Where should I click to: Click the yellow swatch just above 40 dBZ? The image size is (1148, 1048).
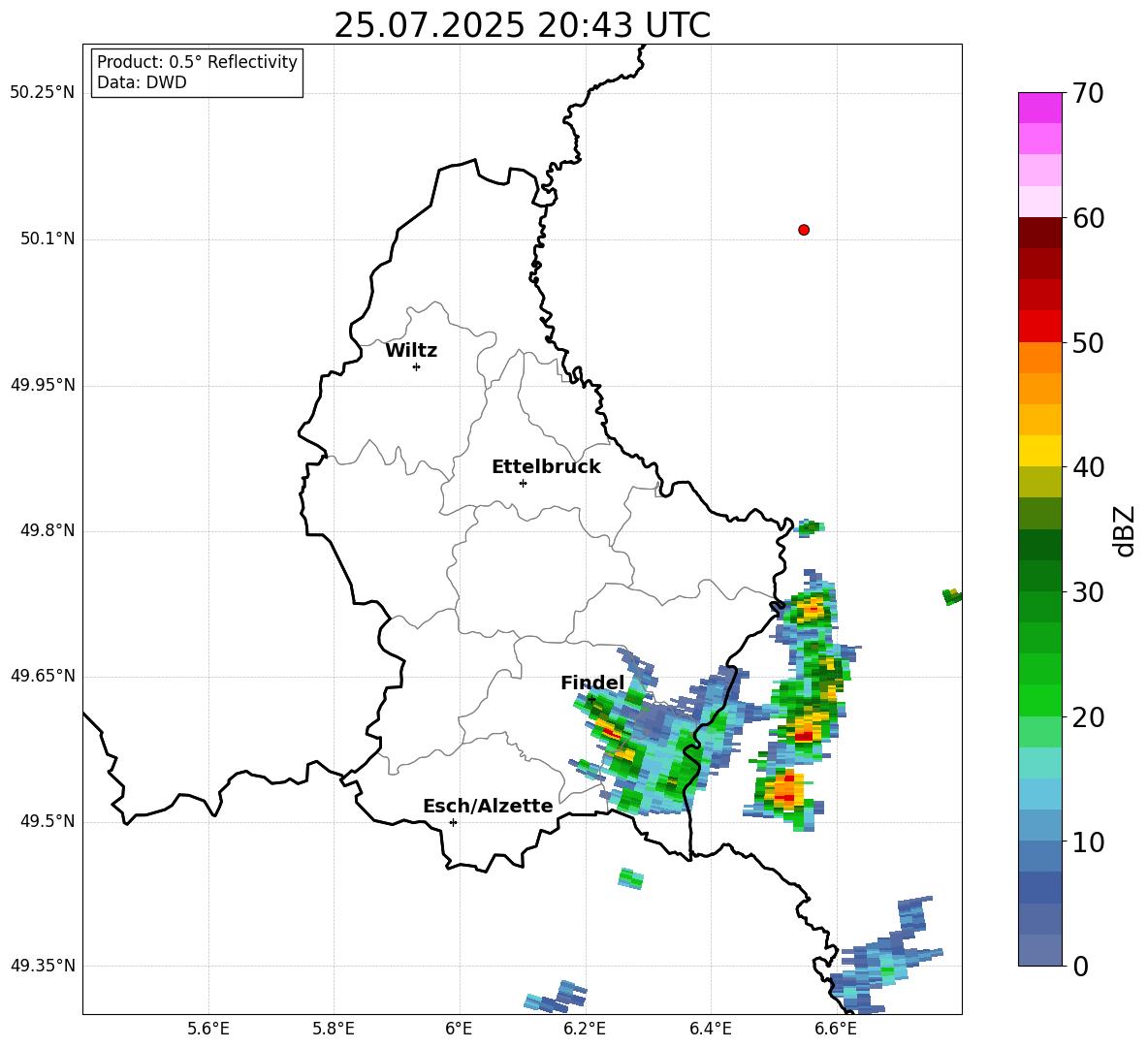1039,452
